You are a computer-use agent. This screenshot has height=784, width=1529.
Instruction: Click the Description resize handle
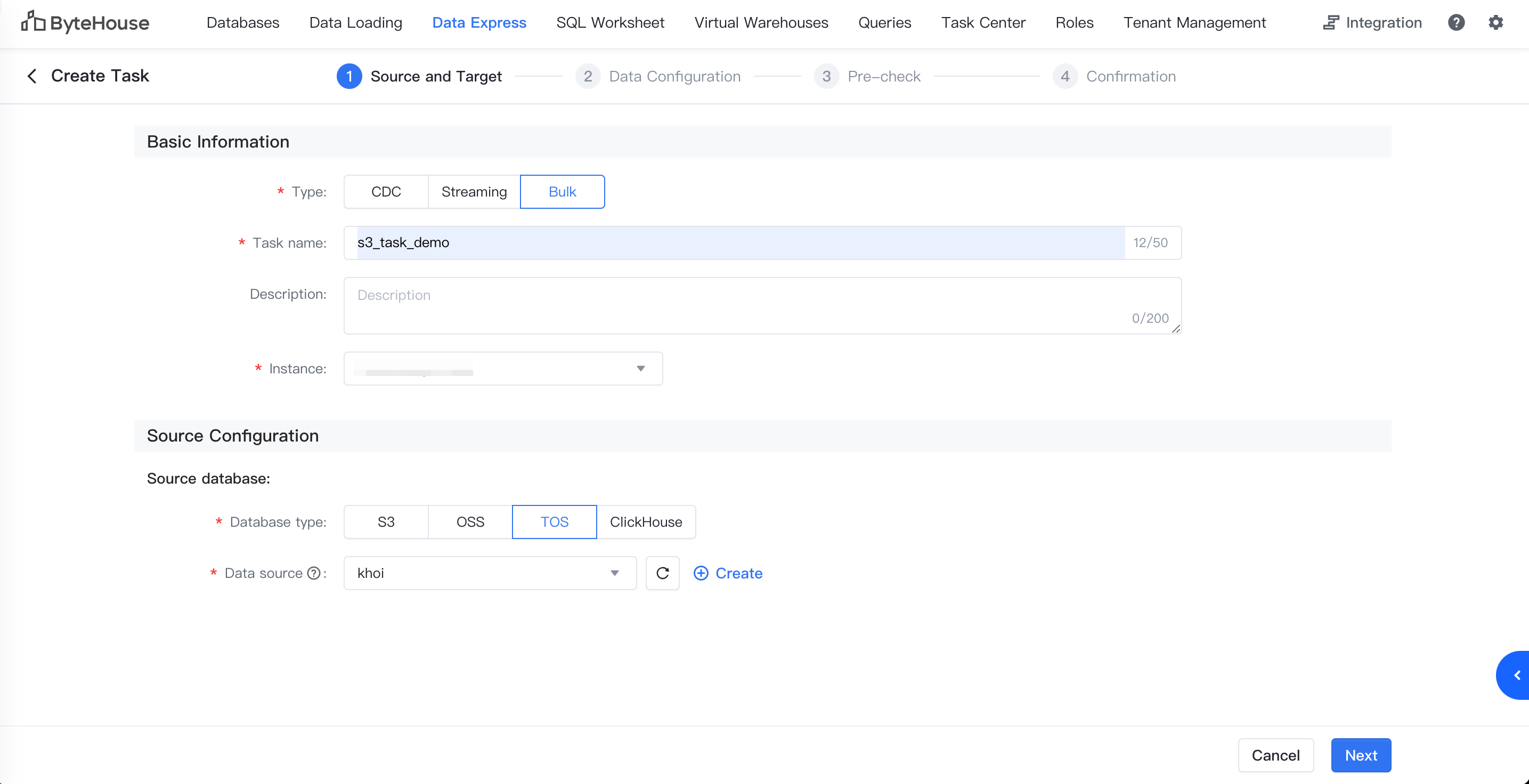(x=1176, y=329)
